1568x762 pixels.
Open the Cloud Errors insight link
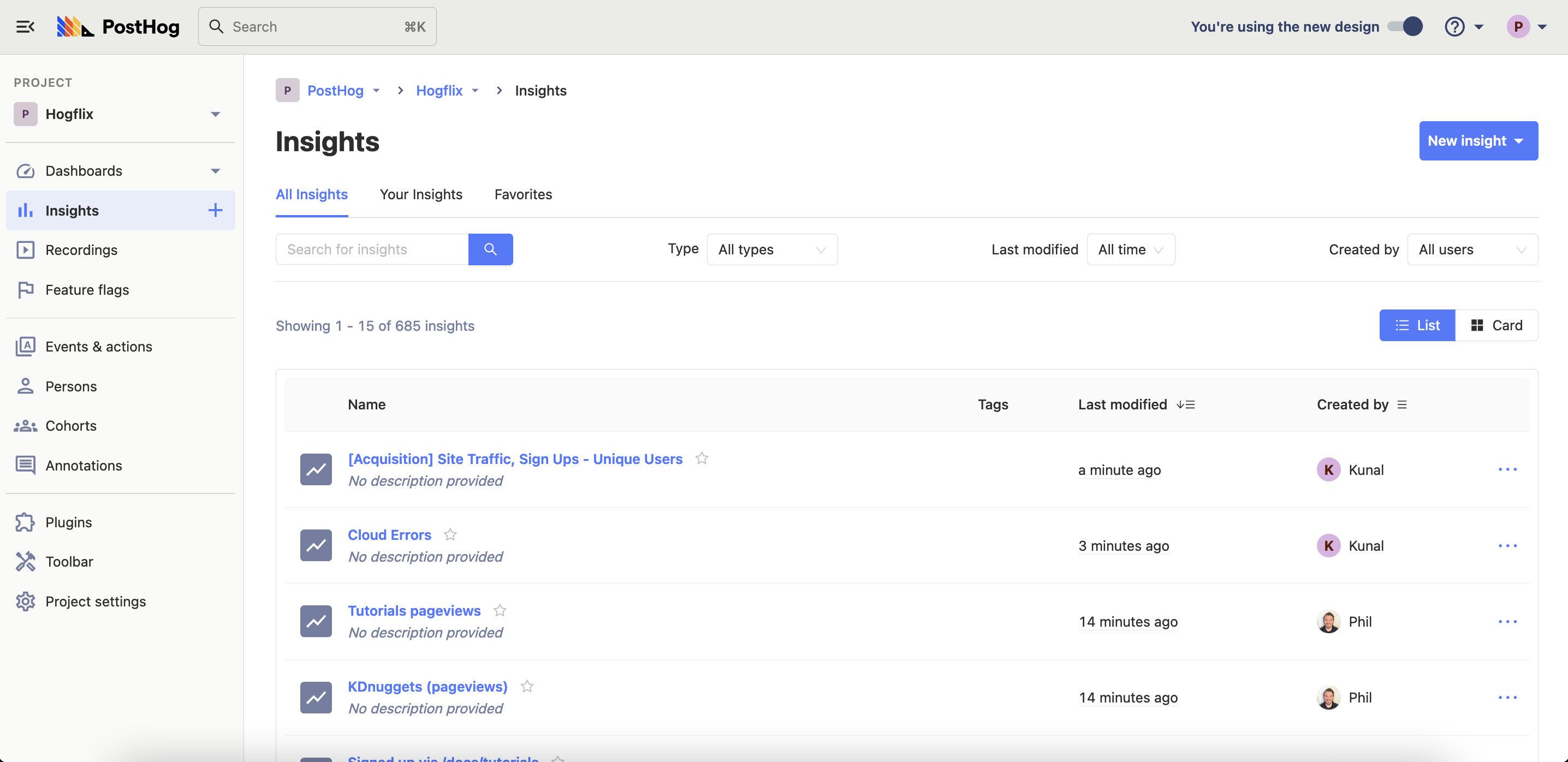390,534
